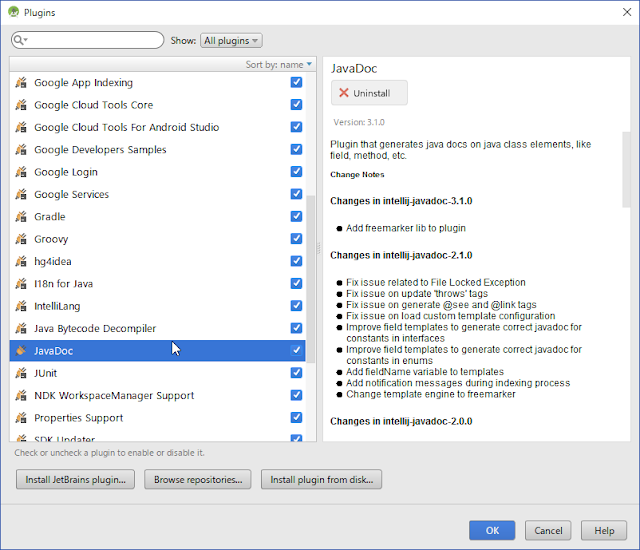Open the Show All plugins dropdown
The width and height of the screenshot is (640, 550).
click(x=231, y=40)
